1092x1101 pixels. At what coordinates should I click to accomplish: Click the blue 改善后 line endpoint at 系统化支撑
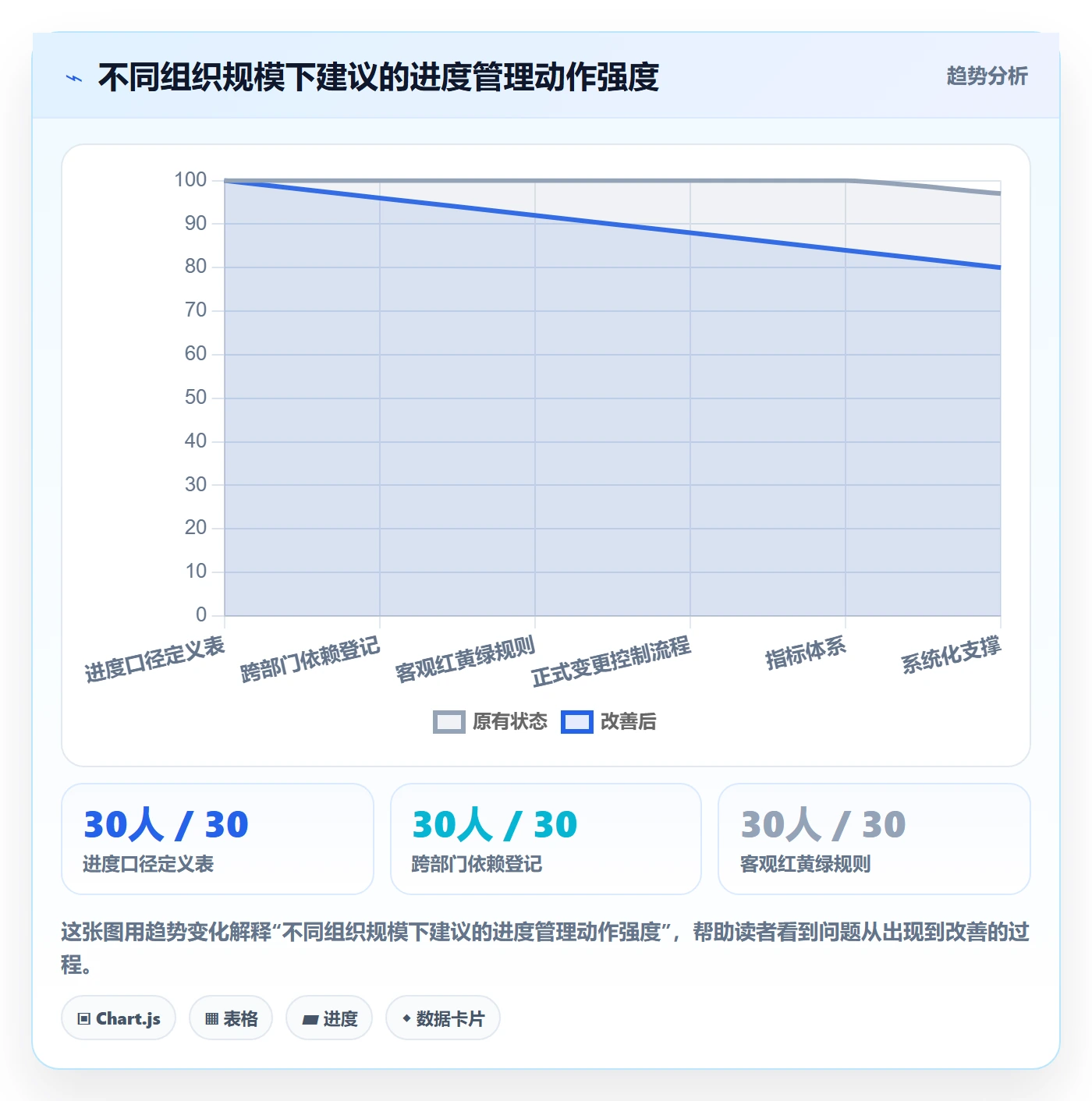point(999,267)
